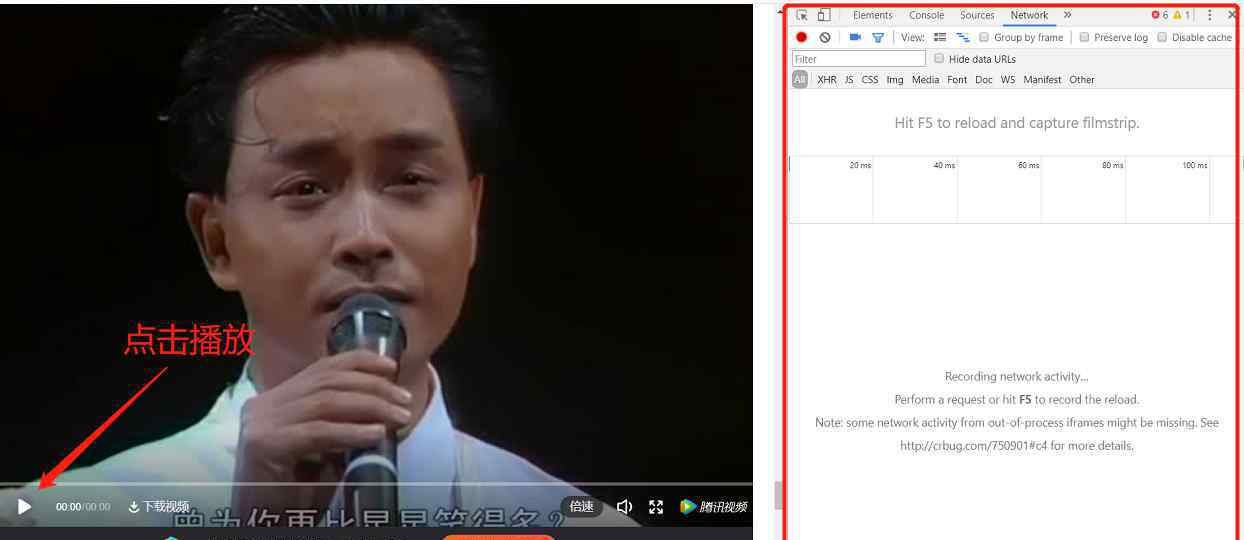
Task: Click the 00:00 elapsed time display
Action: point(68,507)
